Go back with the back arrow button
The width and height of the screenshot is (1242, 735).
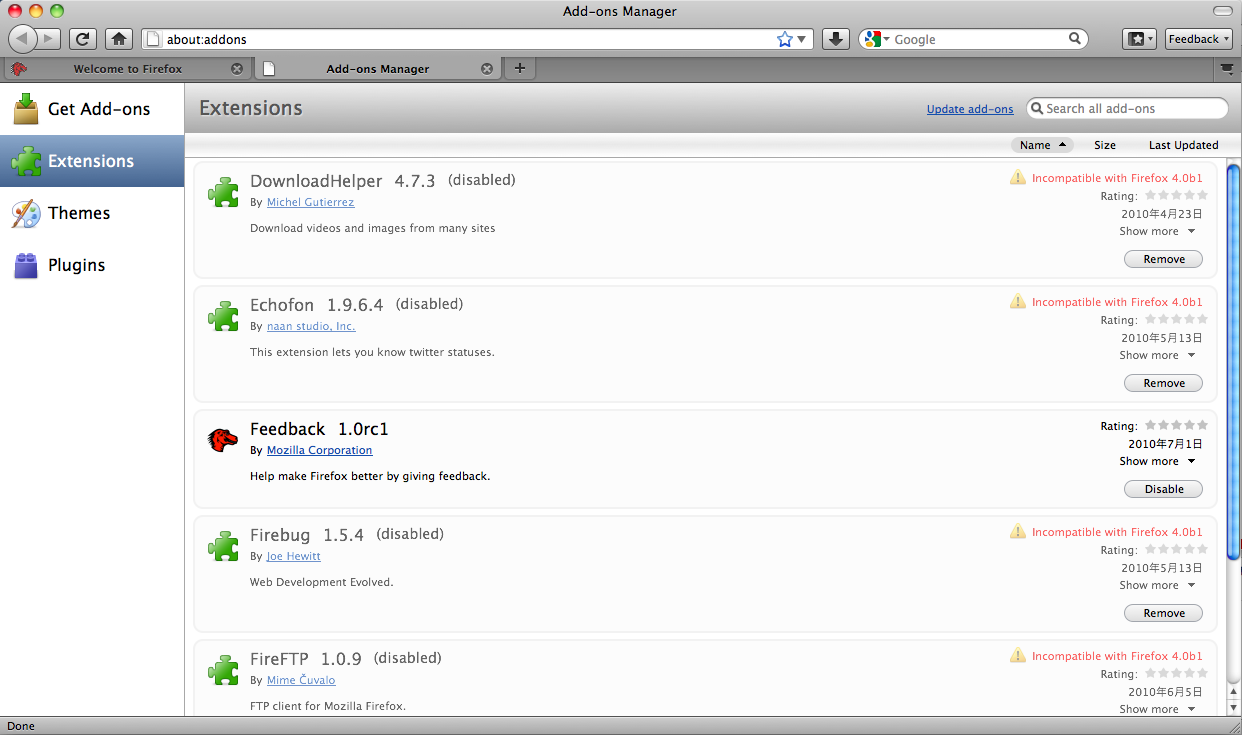22,39
